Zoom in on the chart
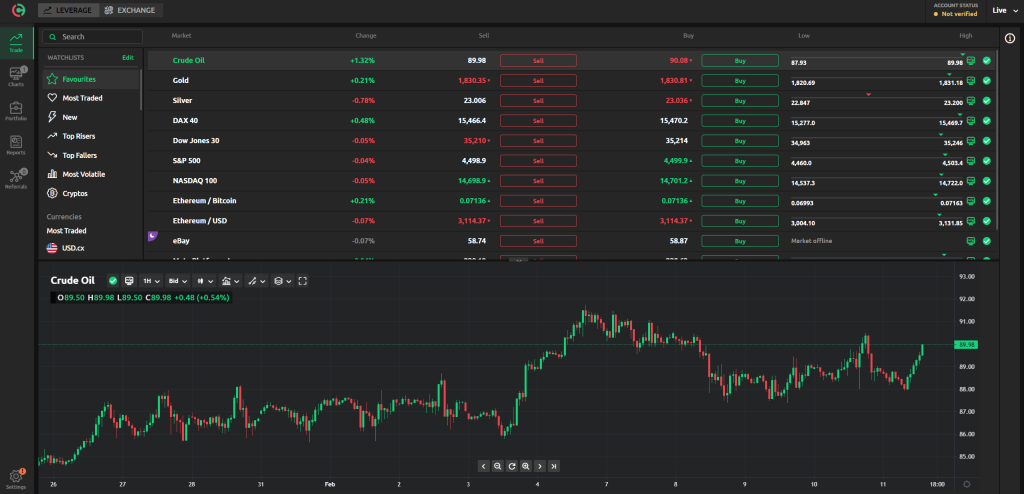The width and height of the screenshot is (1024, 494). coord(525,466)
